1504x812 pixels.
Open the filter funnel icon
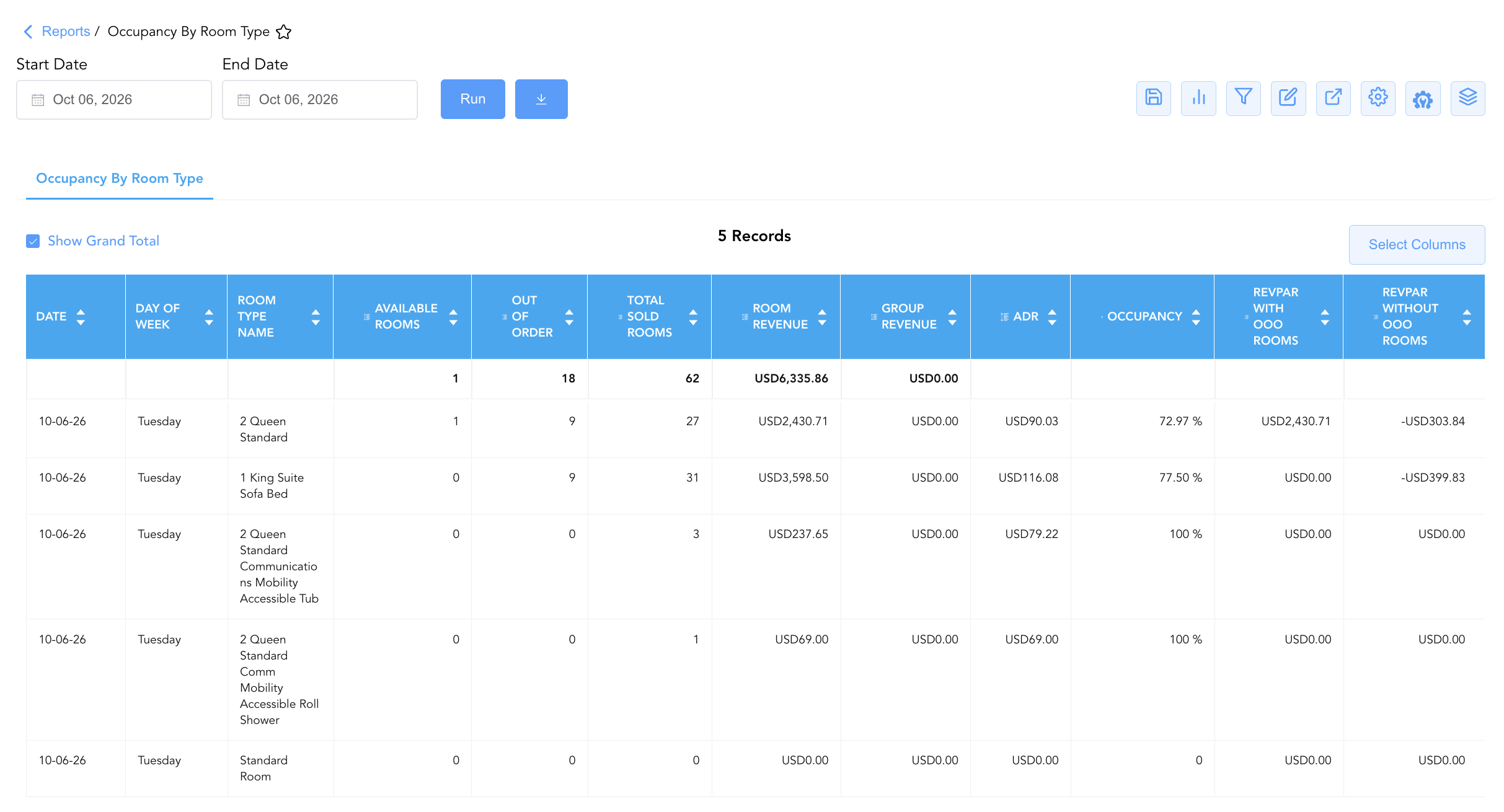point(1243,98)
